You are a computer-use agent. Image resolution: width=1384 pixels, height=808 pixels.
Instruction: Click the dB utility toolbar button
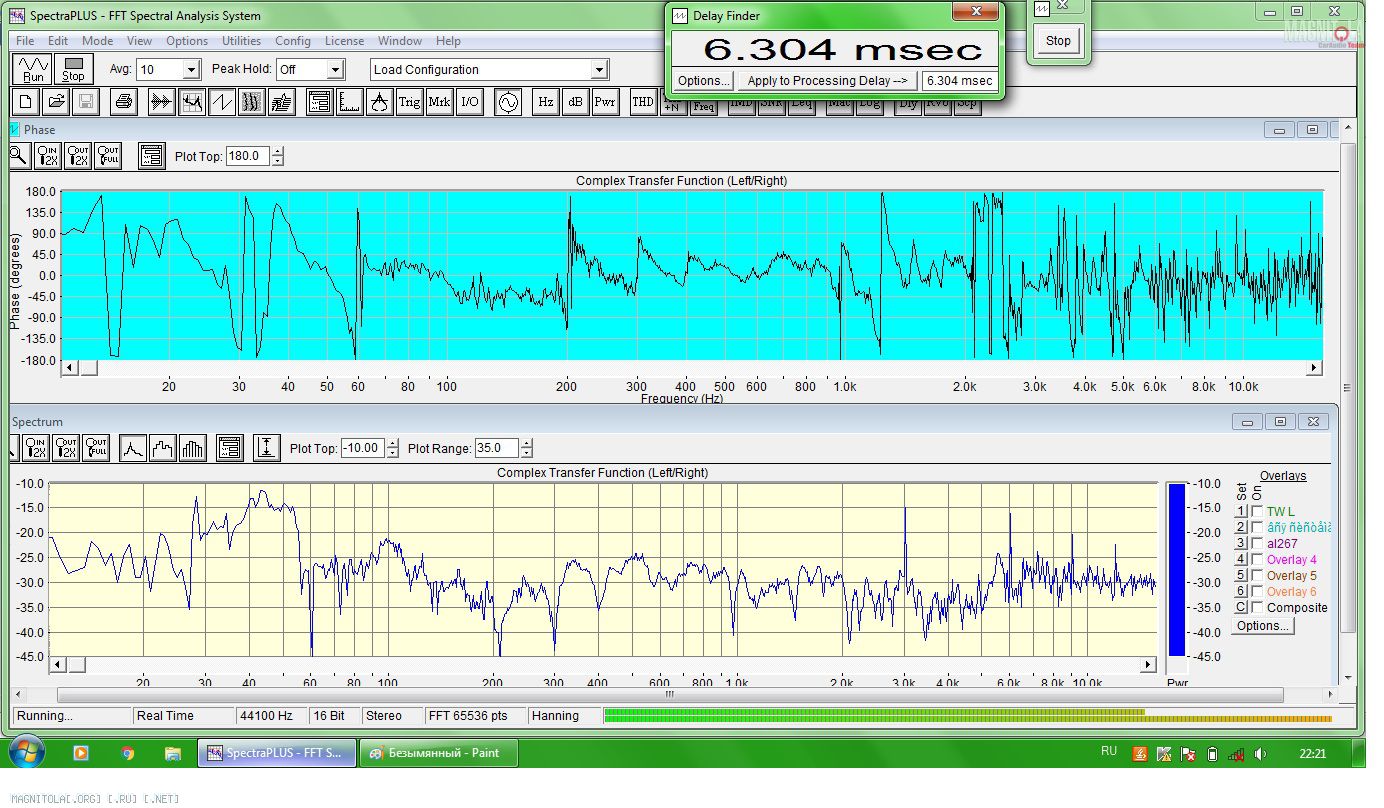575,101
